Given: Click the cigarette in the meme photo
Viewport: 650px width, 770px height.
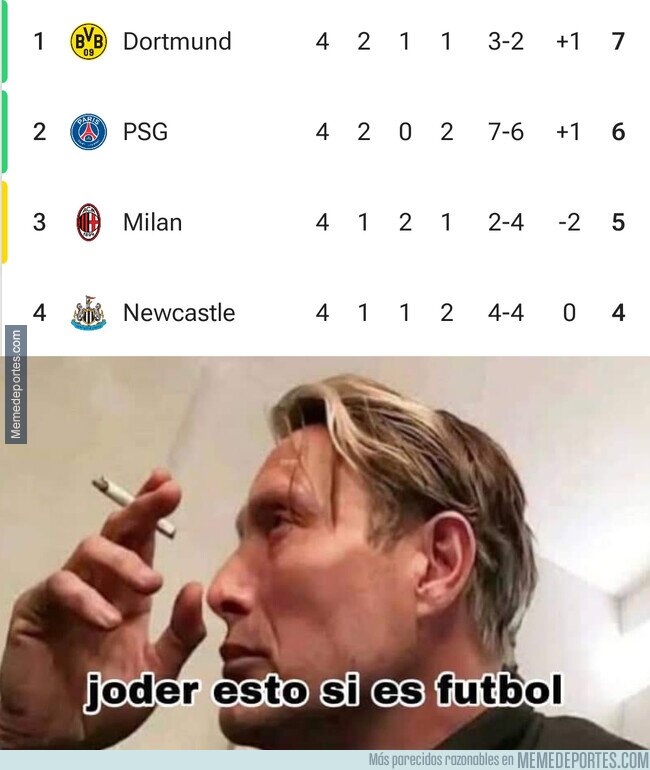Looking at the screenshot, I should [134, 506].
